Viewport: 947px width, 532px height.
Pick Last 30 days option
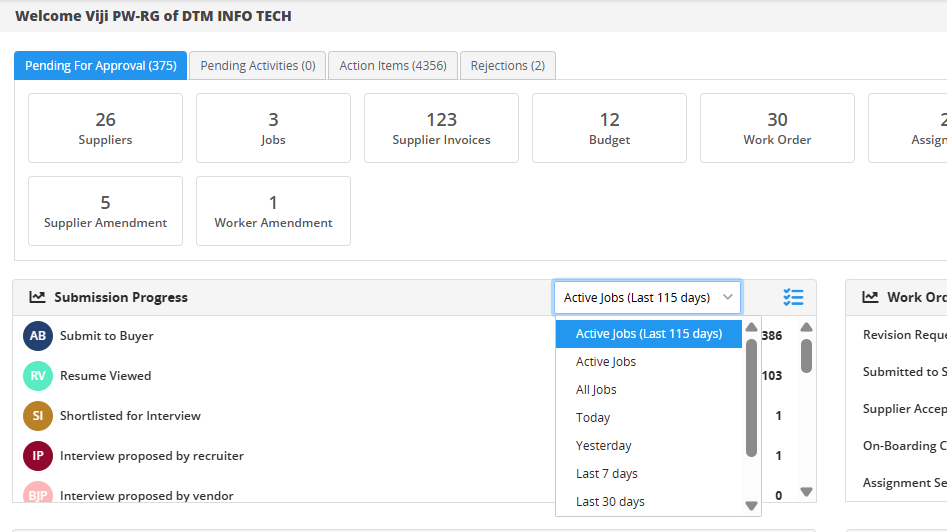click(649, 502)
